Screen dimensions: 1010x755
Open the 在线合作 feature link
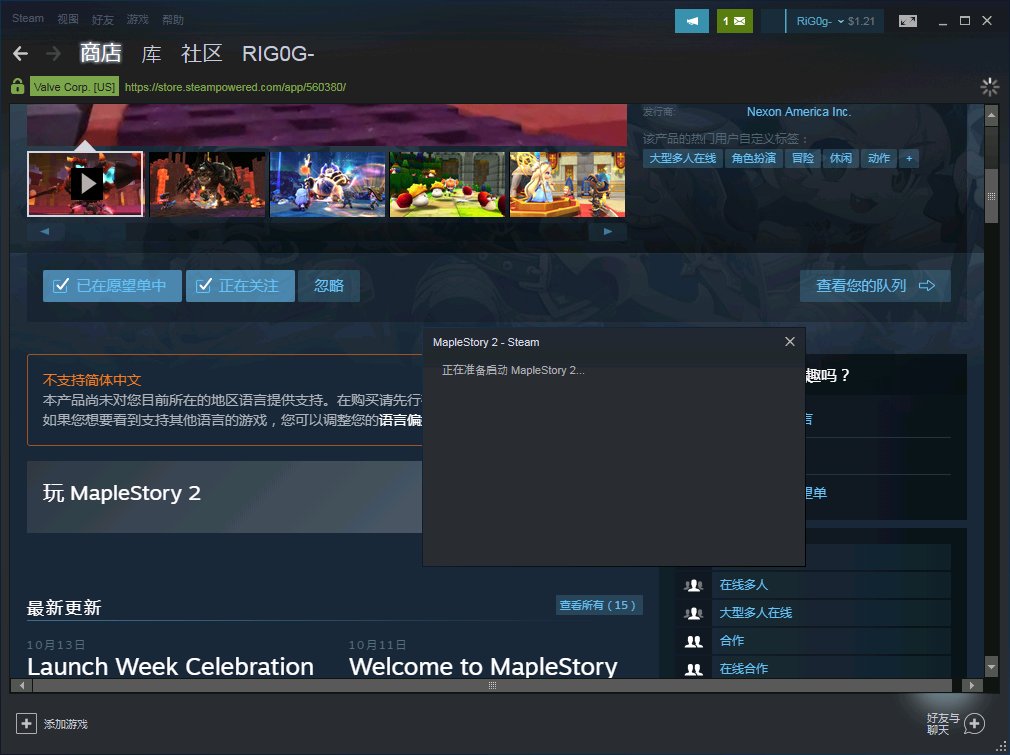tap(743, 669)
